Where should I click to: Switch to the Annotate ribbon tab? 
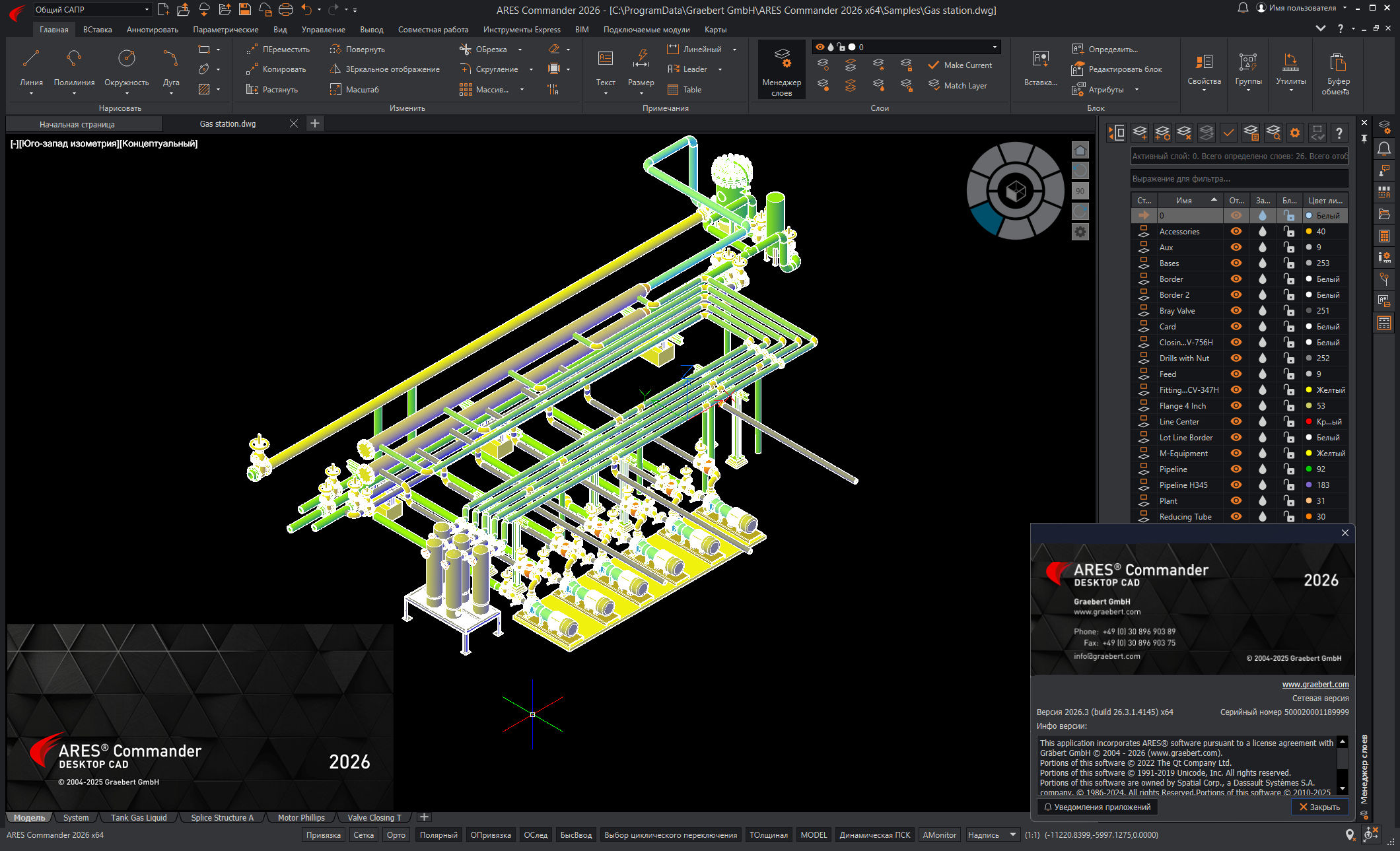152,30
